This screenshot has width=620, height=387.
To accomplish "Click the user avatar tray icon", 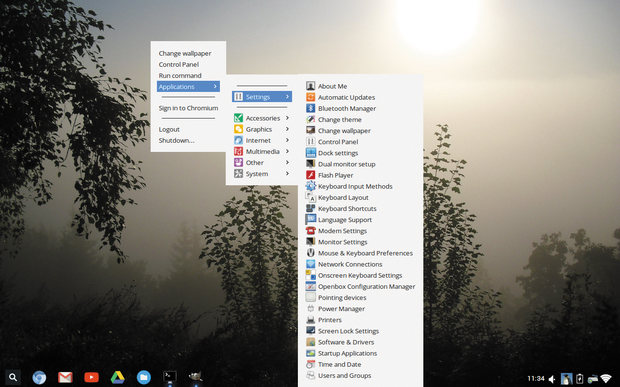I will pos(567,379).
